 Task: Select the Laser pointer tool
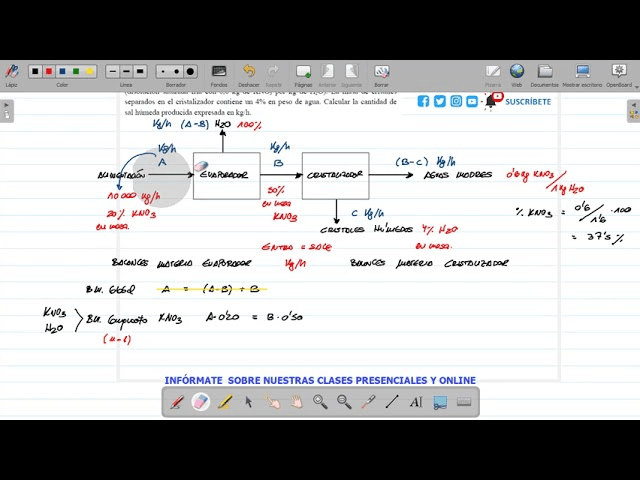368,402
